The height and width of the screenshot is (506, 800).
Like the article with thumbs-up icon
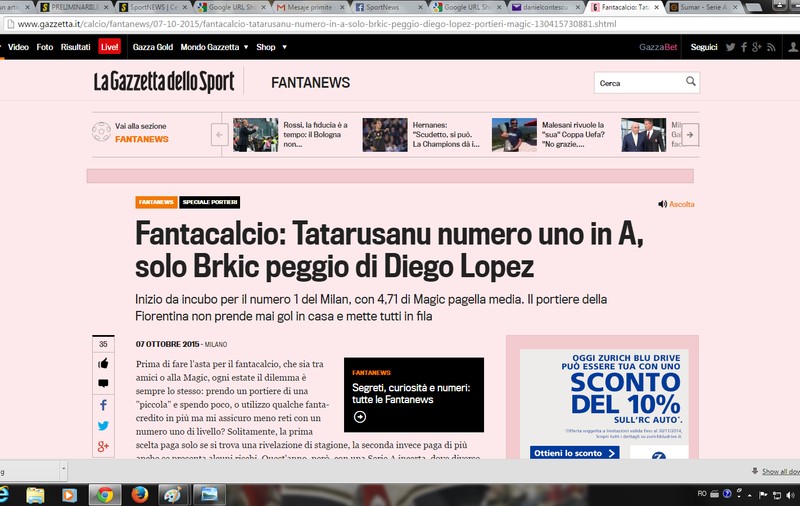tap(103, 363)
